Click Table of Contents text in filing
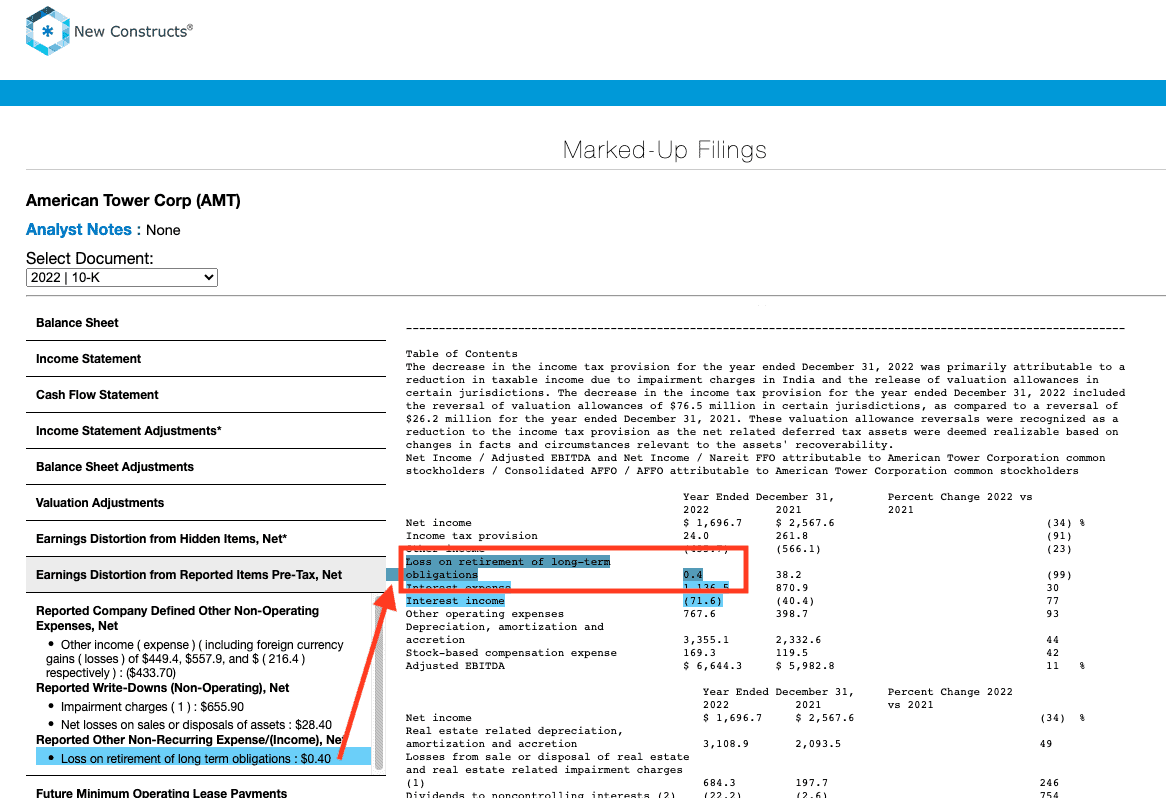 [461, 354]
